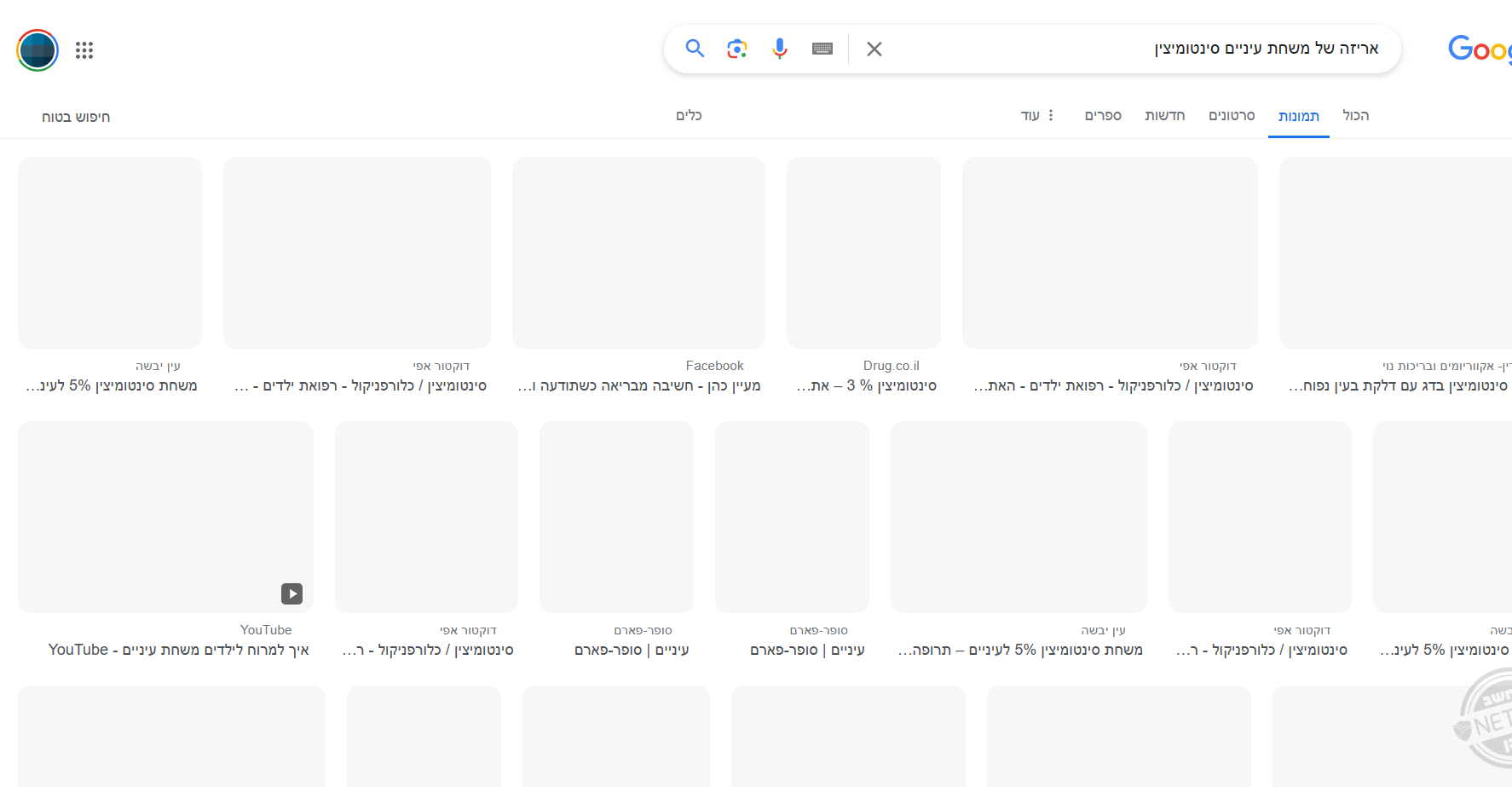Open the Google apps grid

pos(84,50)
